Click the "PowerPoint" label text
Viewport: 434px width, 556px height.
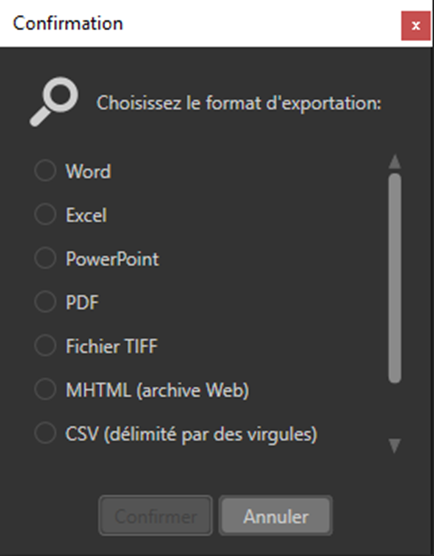tap(112, 259)
